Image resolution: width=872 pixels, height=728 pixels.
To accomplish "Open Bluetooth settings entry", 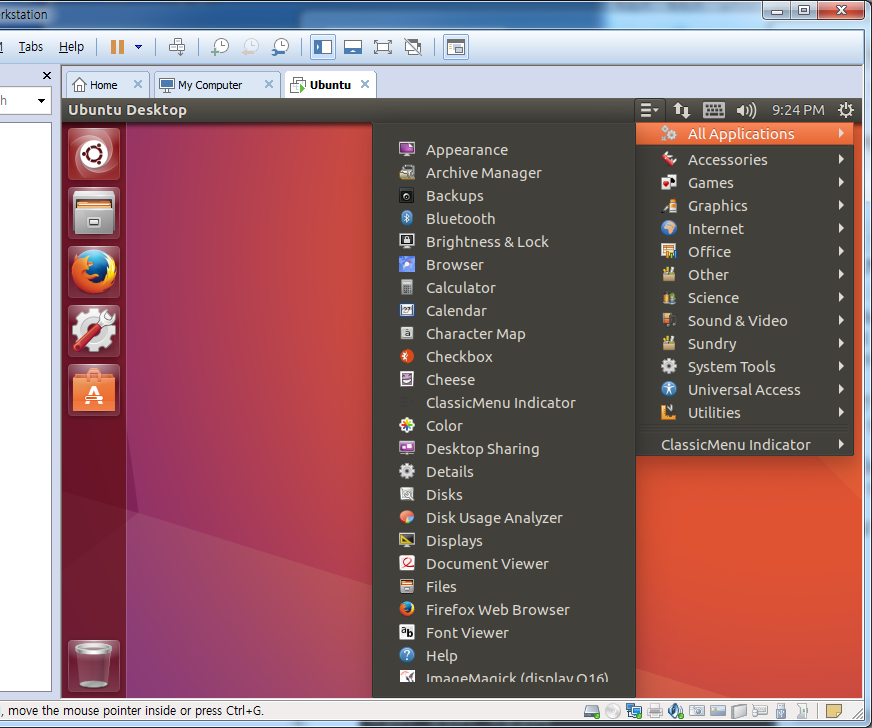I will pyautogui.click(x=504, y=219).
